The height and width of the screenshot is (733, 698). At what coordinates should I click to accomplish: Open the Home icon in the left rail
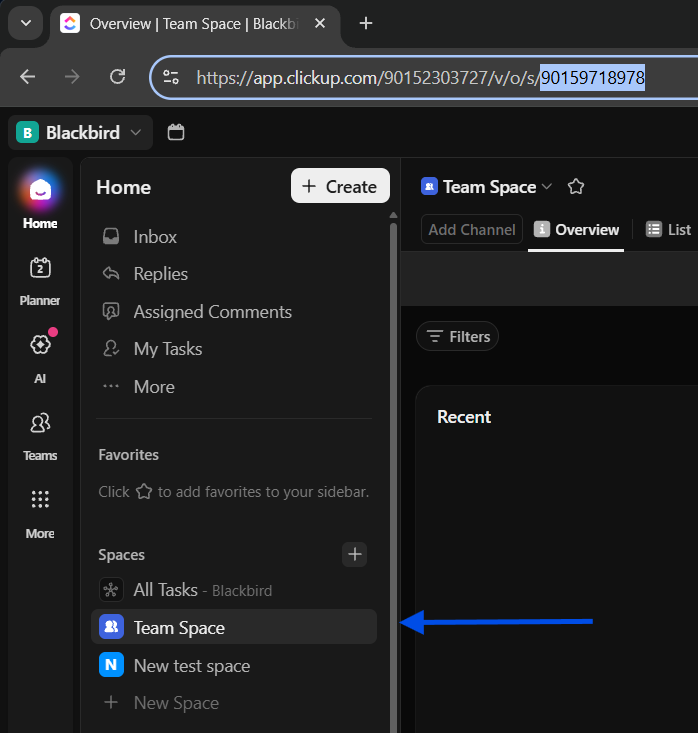point(40,190)
